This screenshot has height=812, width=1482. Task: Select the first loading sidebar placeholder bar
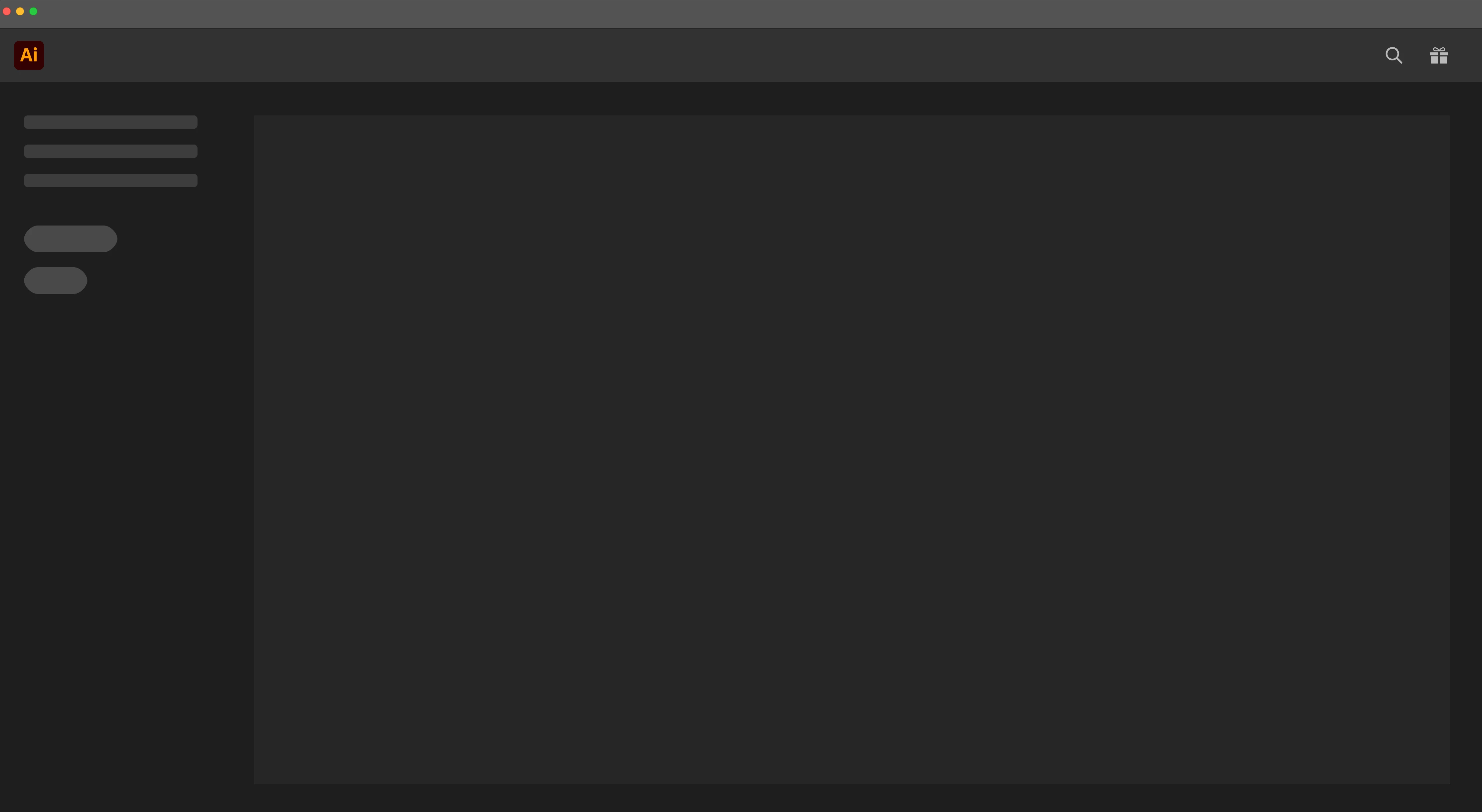pyautogui.click(x=110, y=122)
